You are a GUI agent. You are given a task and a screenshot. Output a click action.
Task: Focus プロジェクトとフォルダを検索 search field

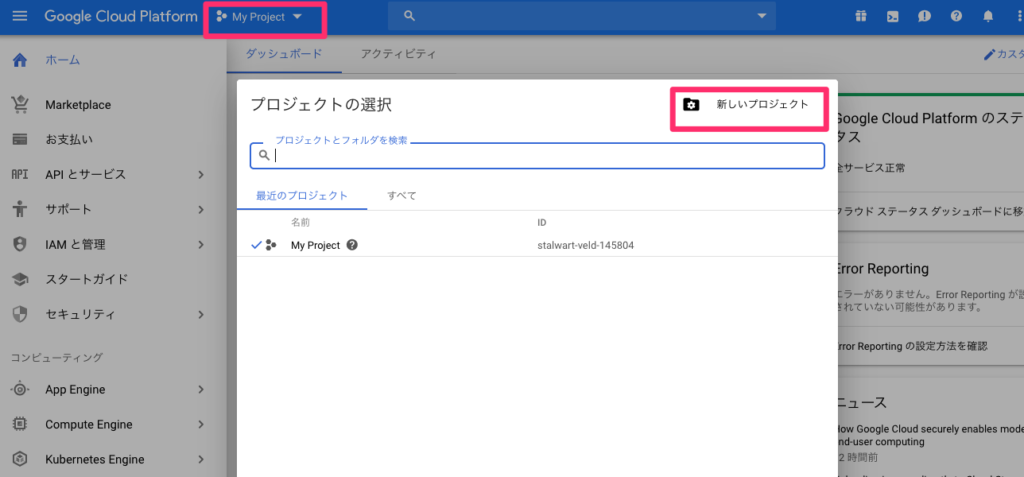pyautogui.click(x=537, y=156)
